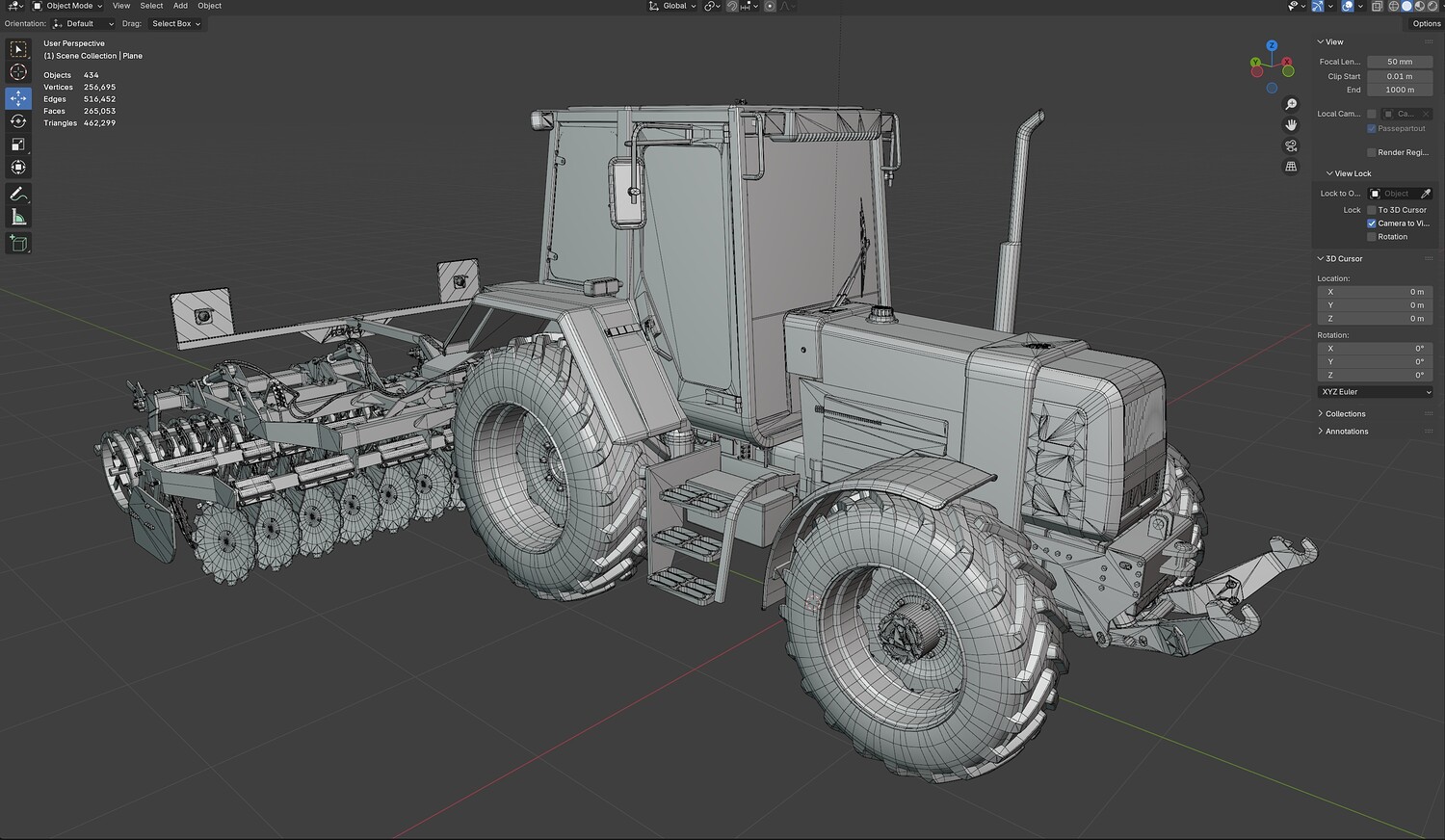Click the 3D Cursor Rotation Z field
This screenshot has width=1445, height=840.
1375,376
